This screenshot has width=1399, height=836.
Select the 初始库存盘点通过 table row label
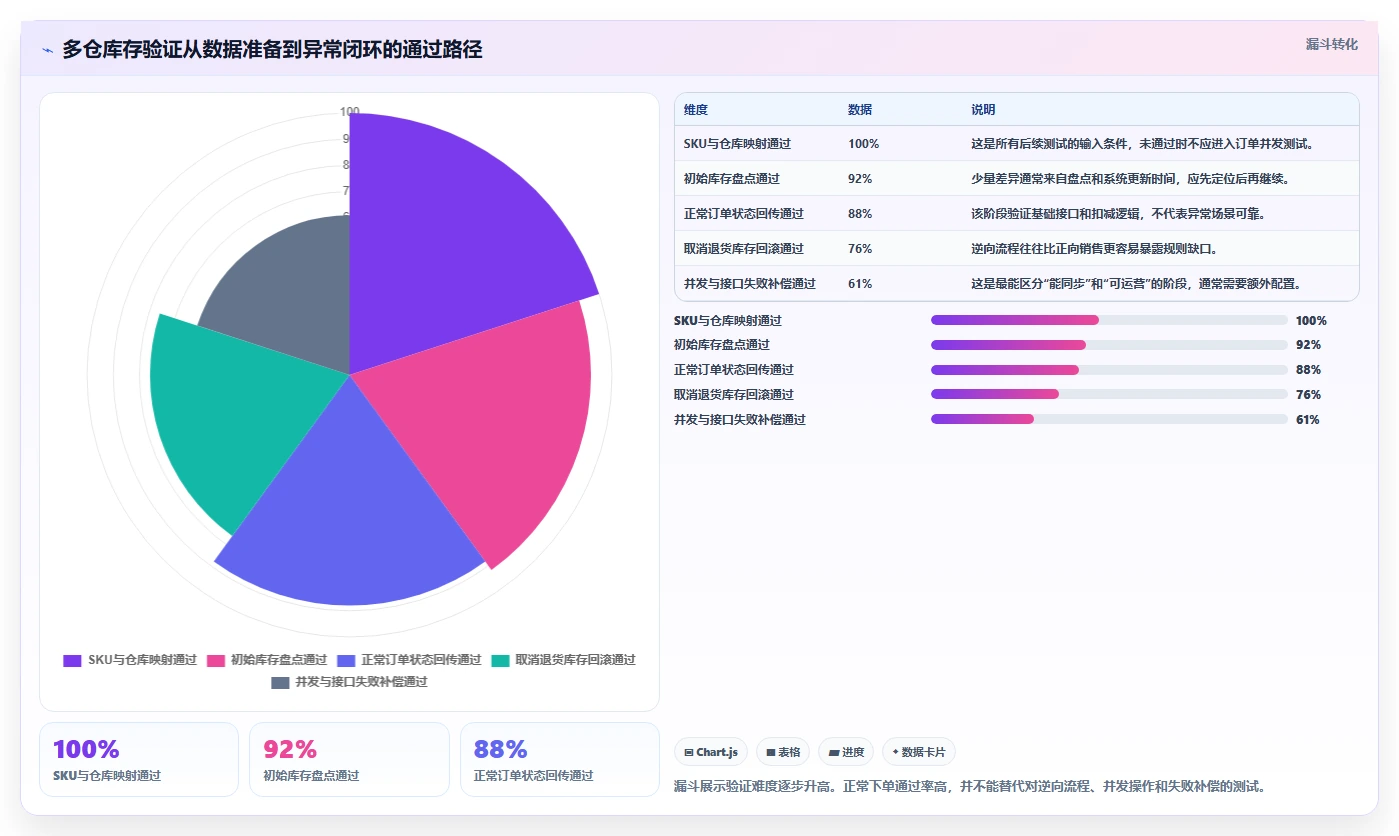732,179
